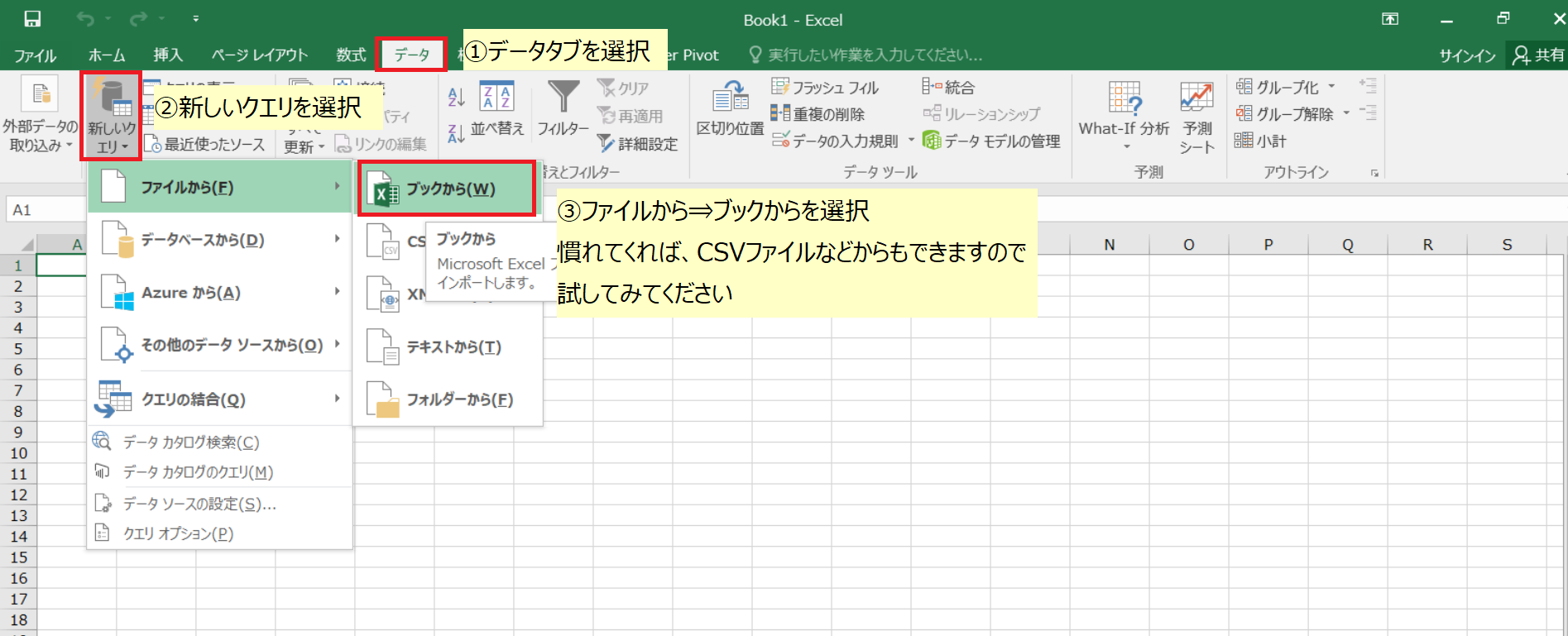Click 最近使ったソース
The width and height of the screenshot is (1568, 636).
coord(204,144)
